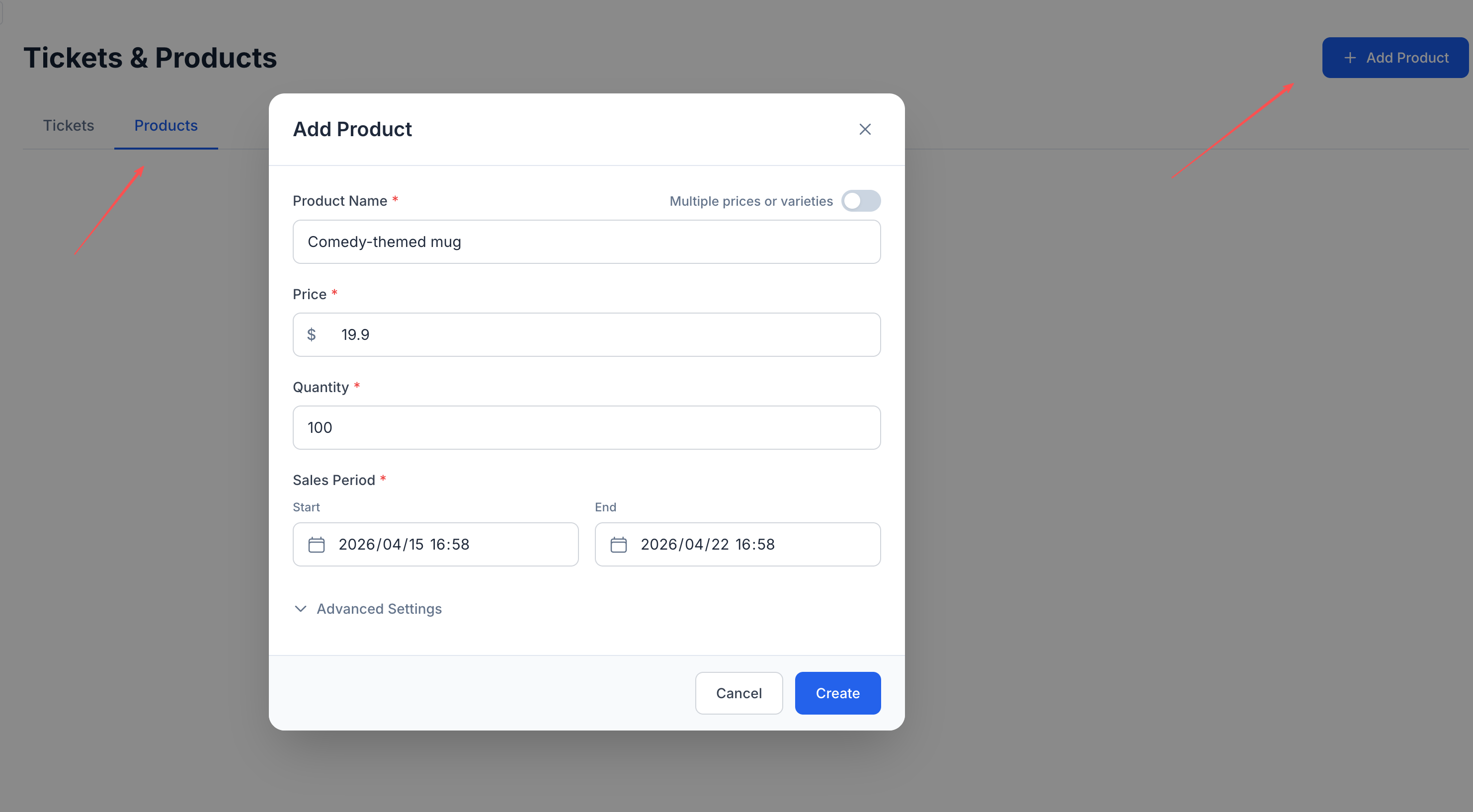This screenshot has height=812, width=1473.
Task: Expand the Advanced Settings section
Action: 379,609
